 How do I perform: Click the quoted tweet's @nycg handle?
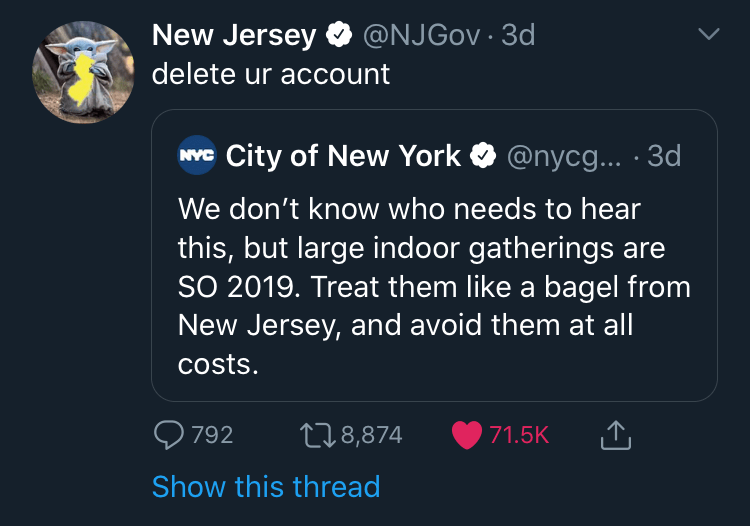point(563,157)
